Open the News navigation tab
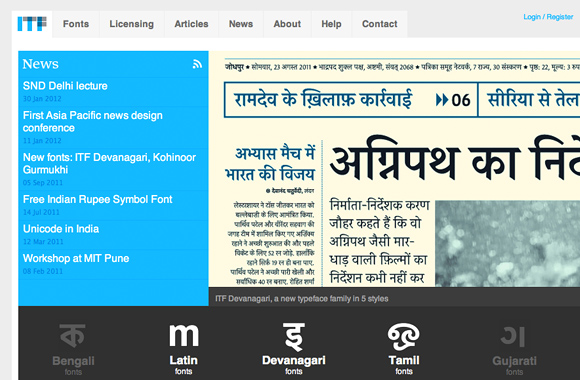Viewport: 580px width, 380px height. [241, 24]
